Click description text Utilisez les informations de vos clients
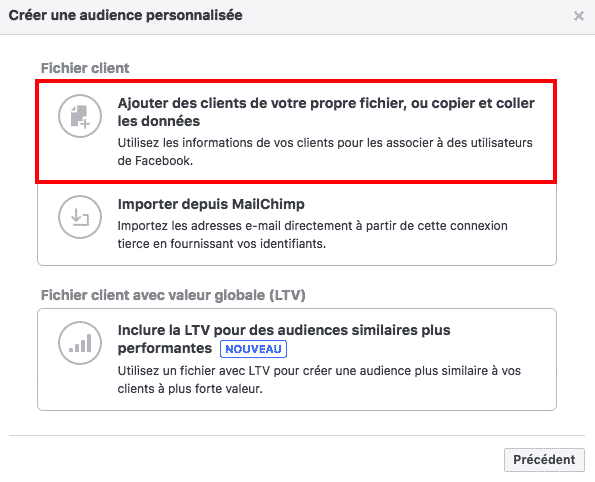 (x=325, y=151)
